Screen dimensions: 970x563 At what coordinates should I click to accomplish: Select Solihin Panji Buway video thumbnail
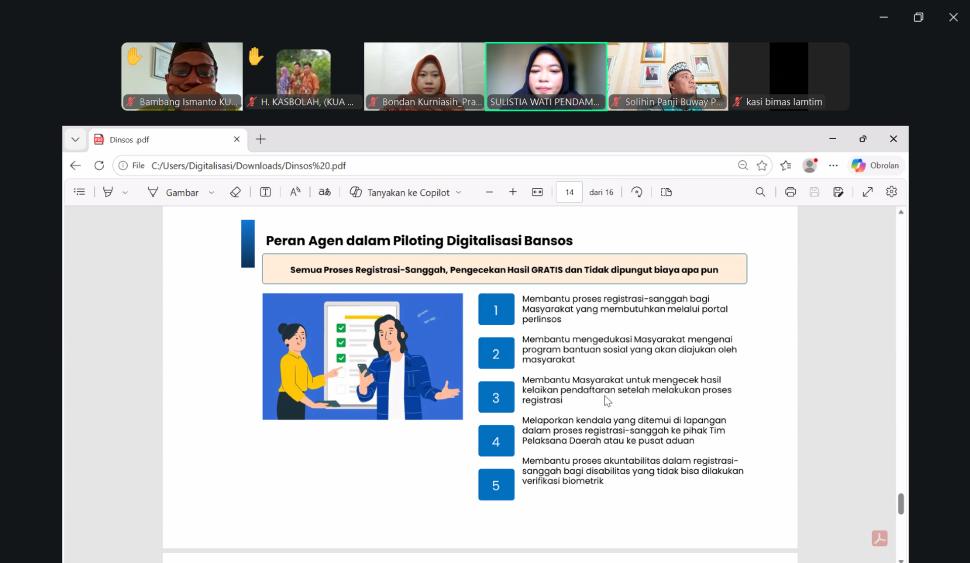667,76
